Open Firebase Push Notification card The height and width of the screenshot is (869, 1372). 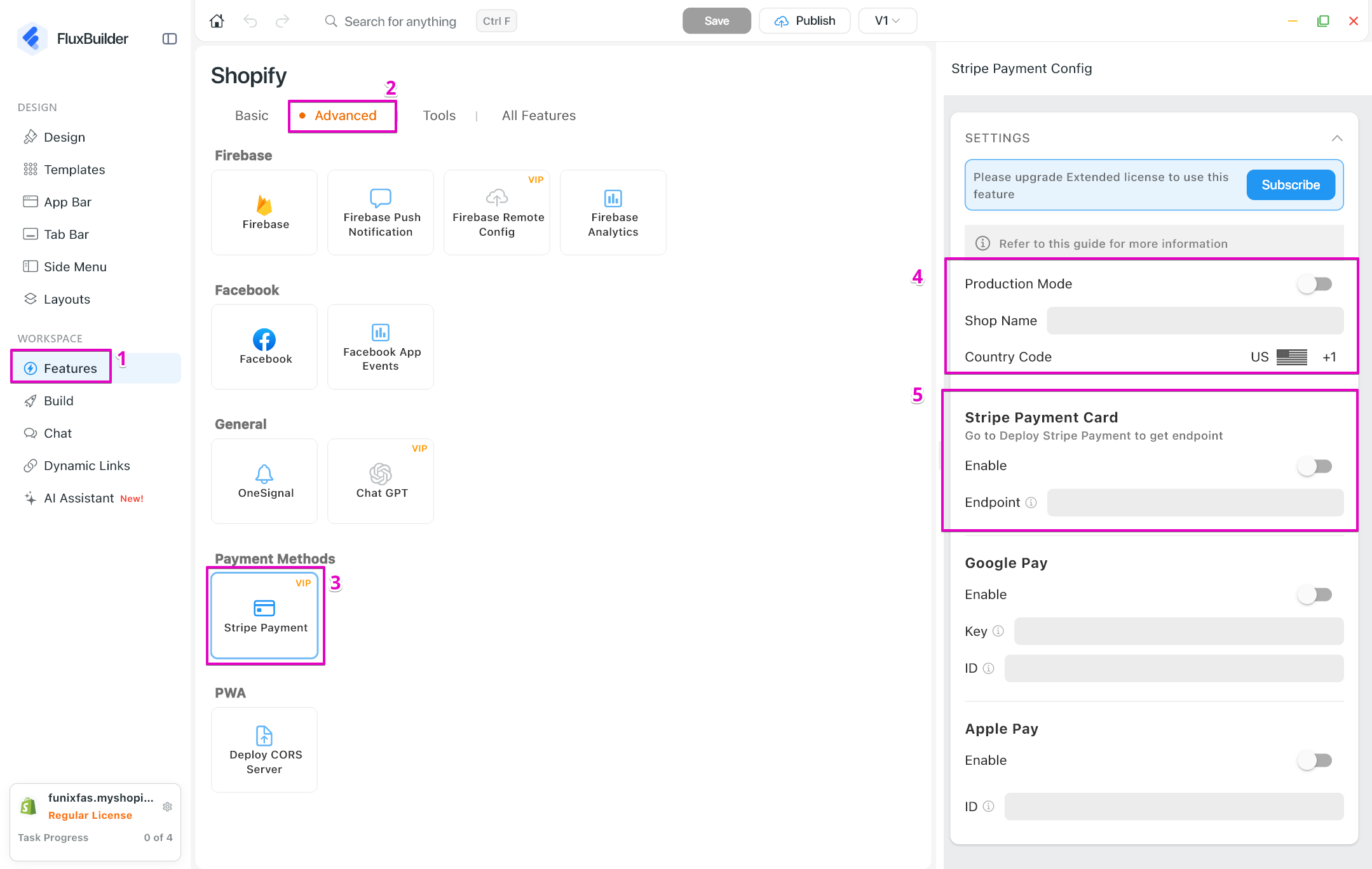pos(381,212)
